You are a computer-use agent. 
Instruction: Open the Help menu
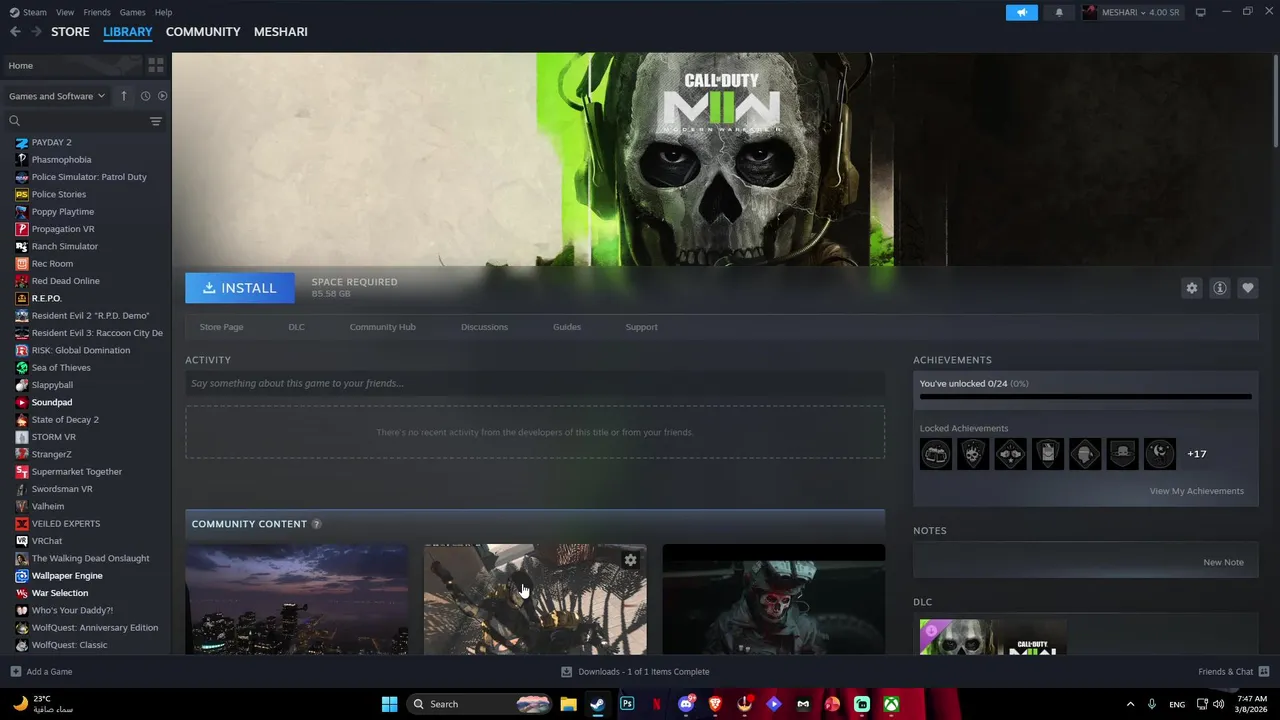[x=163, y=12]
